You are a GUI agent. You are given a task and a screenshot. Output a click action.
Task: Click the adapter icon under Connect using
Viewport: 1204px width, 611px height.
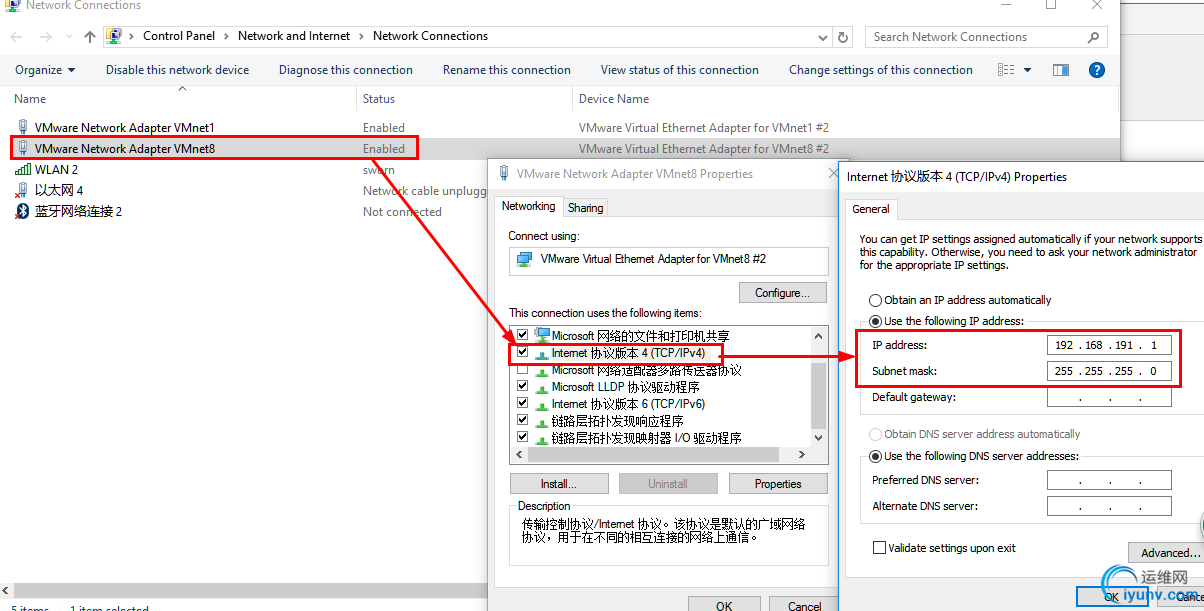[524, 259]
